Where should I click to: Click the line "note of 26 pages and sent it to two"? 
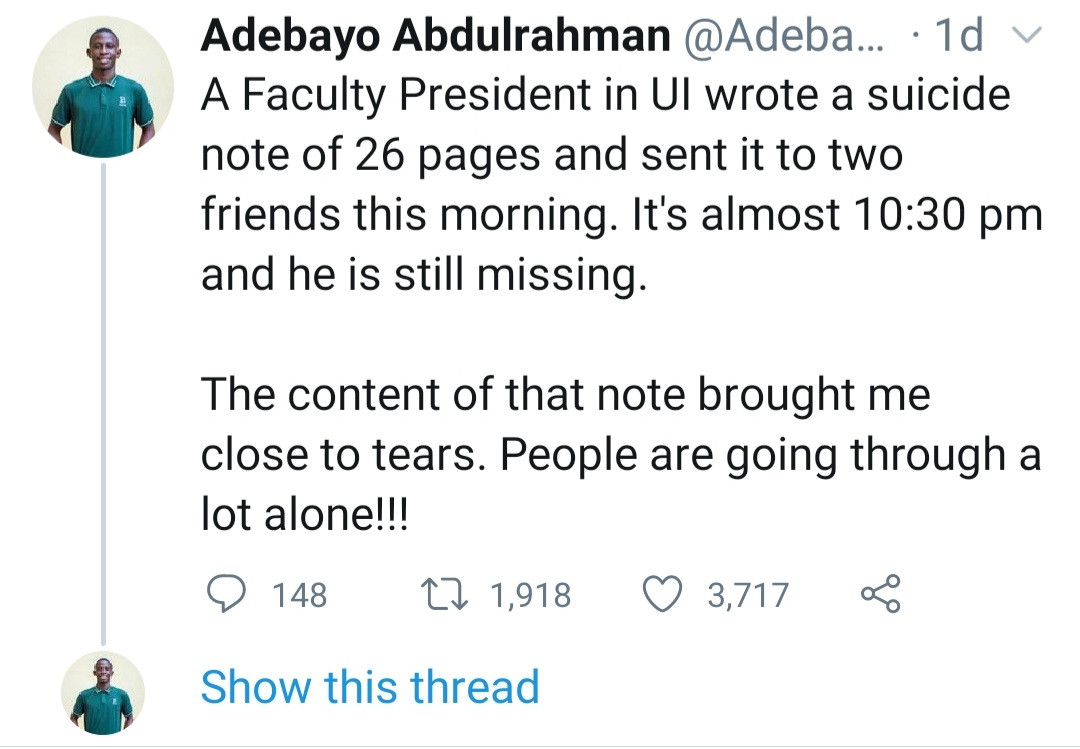point(552,156)
